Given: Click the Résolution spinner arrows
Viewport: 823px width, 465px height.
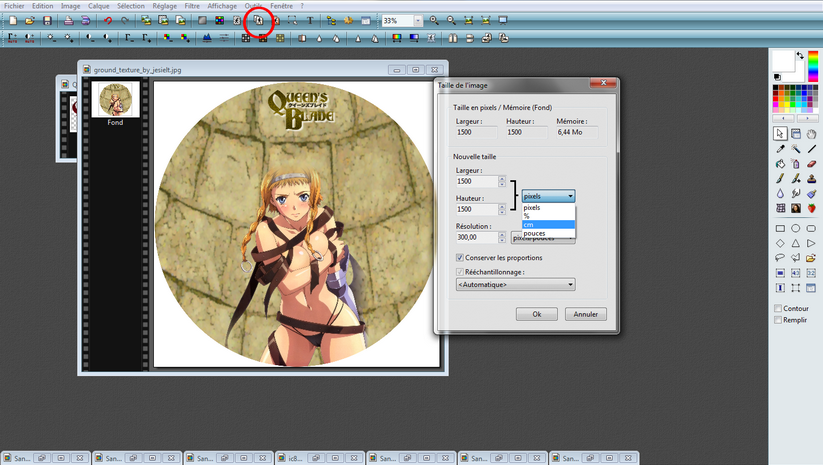Looking at the screenshot, I should [x=502, y=237].
